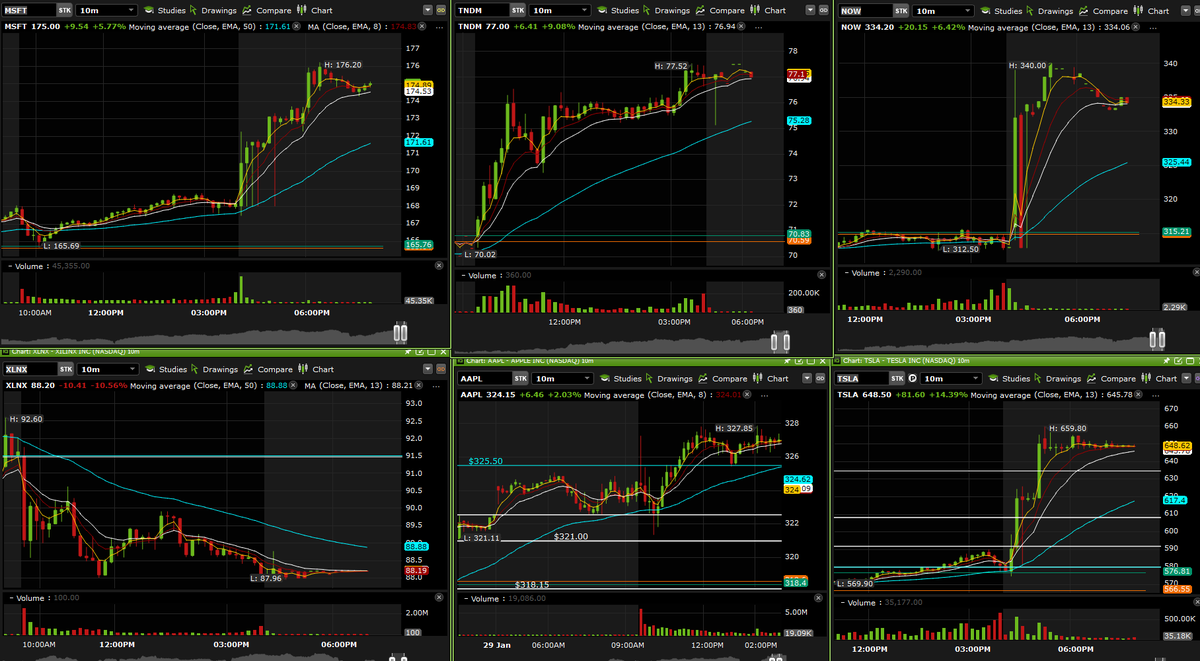1200x661 pixels.
Task: Click the STK security type button for NOW
Action: tap(900, 10)
